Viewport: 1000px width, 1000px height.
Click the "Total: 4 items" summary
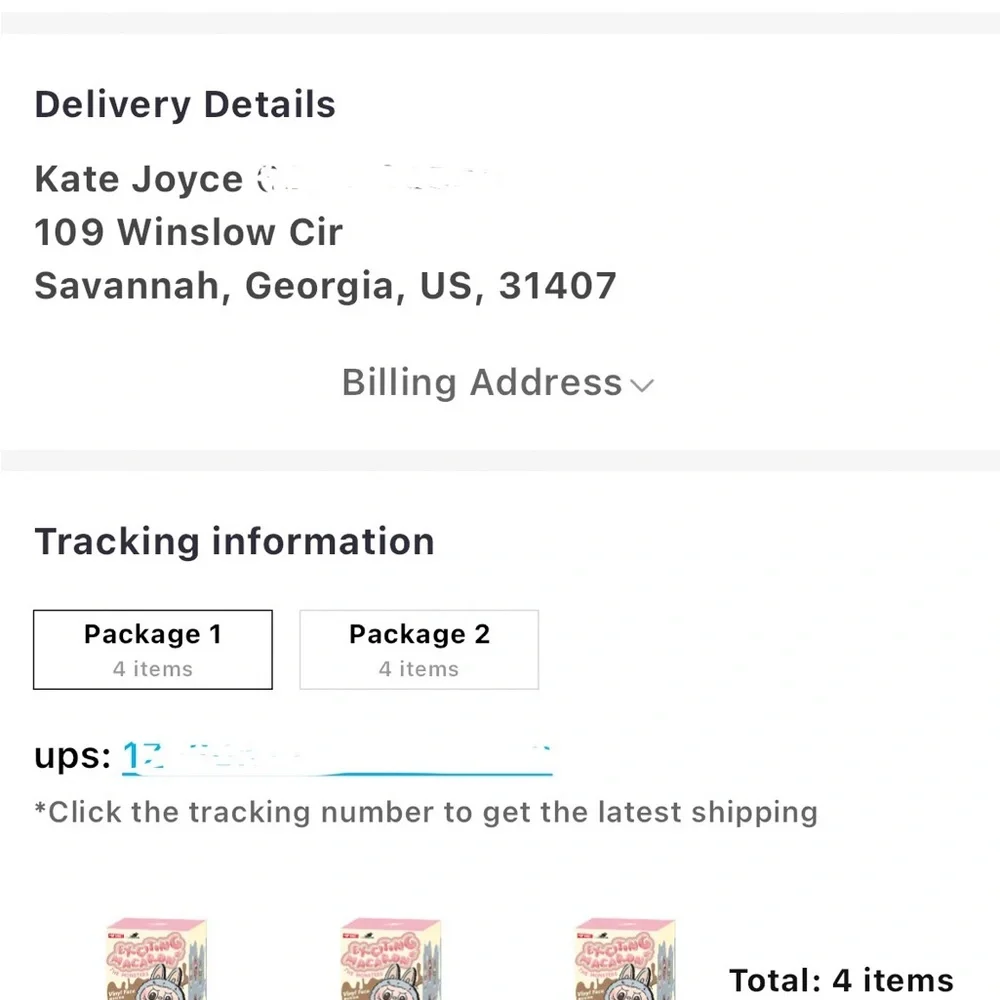point(841,980)
